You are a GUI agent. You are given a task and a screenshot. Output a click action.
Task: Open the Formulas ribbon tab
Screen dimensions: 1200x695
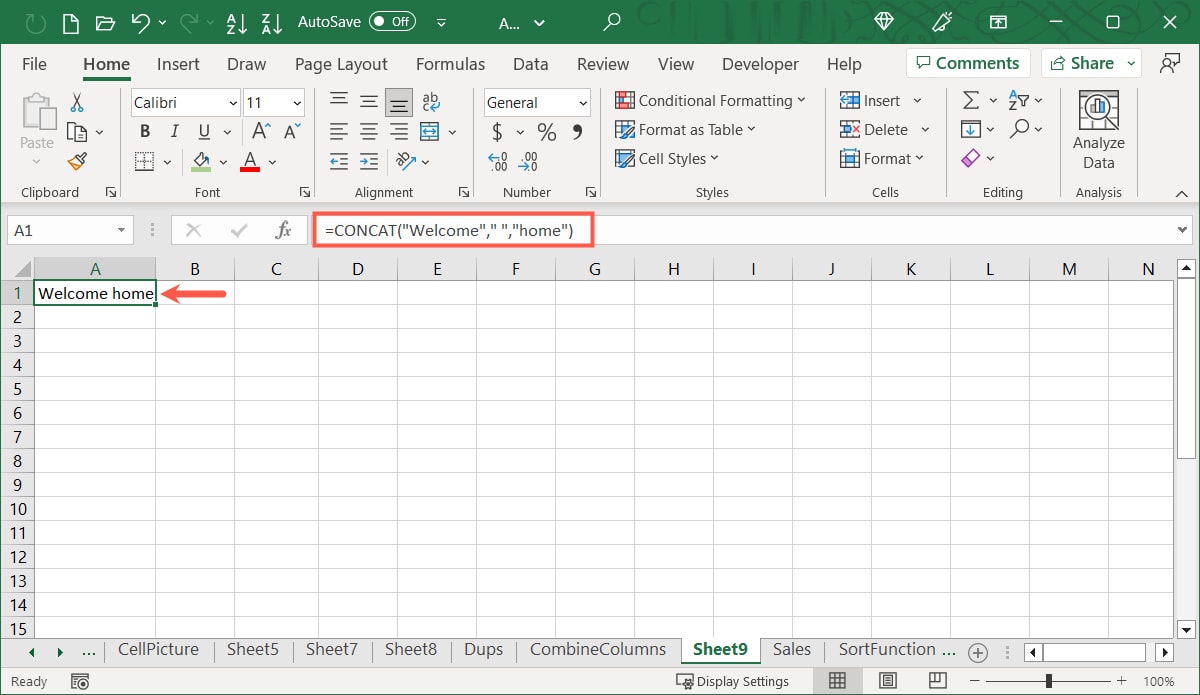[x=450, y=64]
